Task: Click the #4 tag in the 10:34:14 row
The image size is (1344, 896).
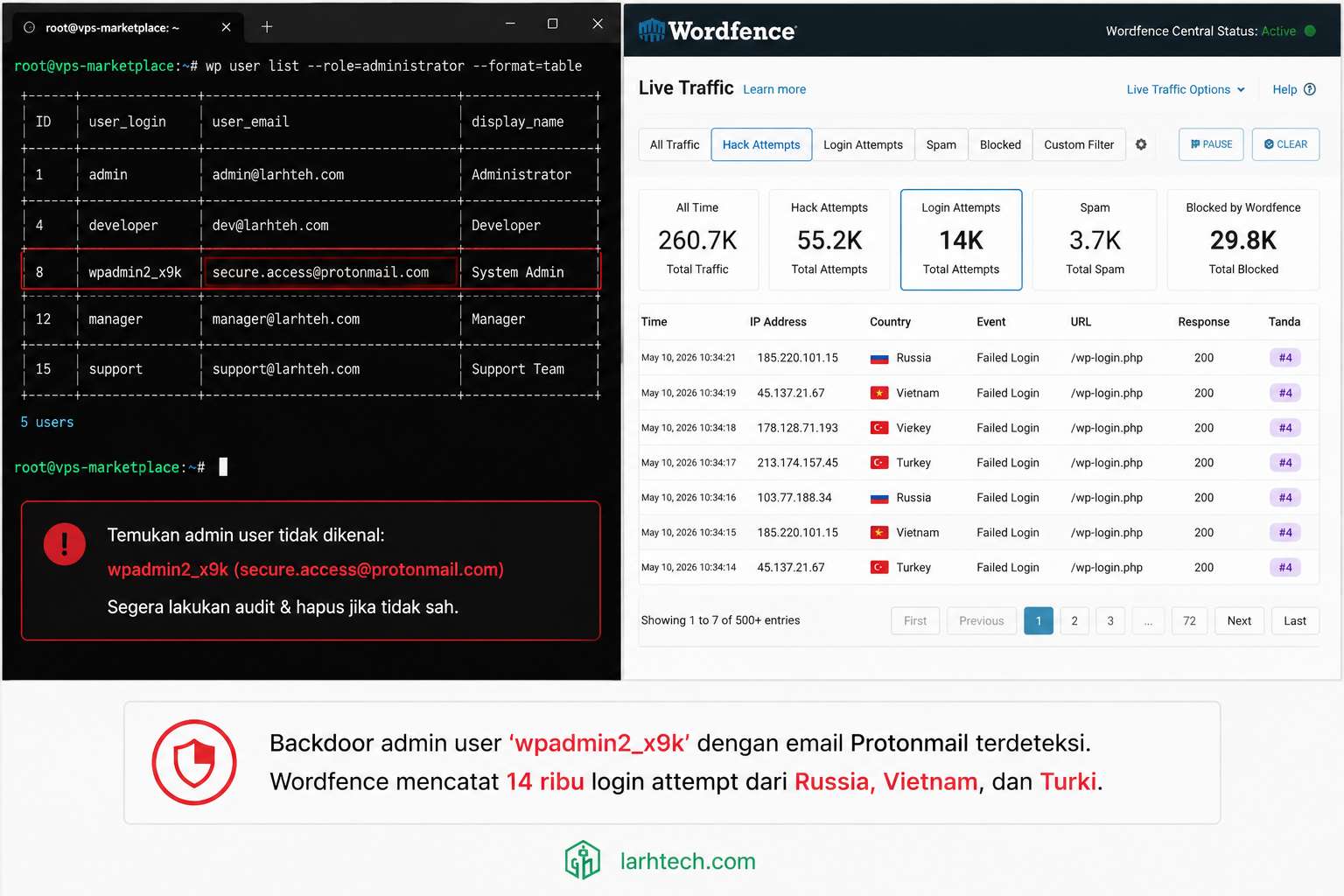Action: (1284, 568)
